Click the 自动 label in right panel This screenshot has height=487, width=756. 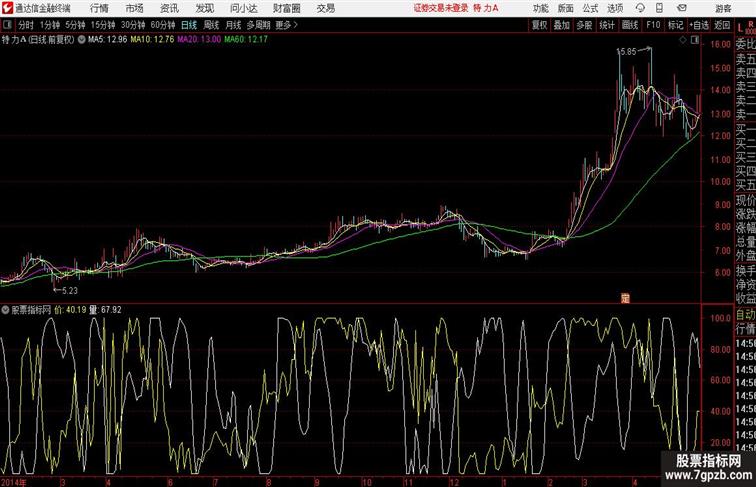pyautogui.click(x=745, y=315)
